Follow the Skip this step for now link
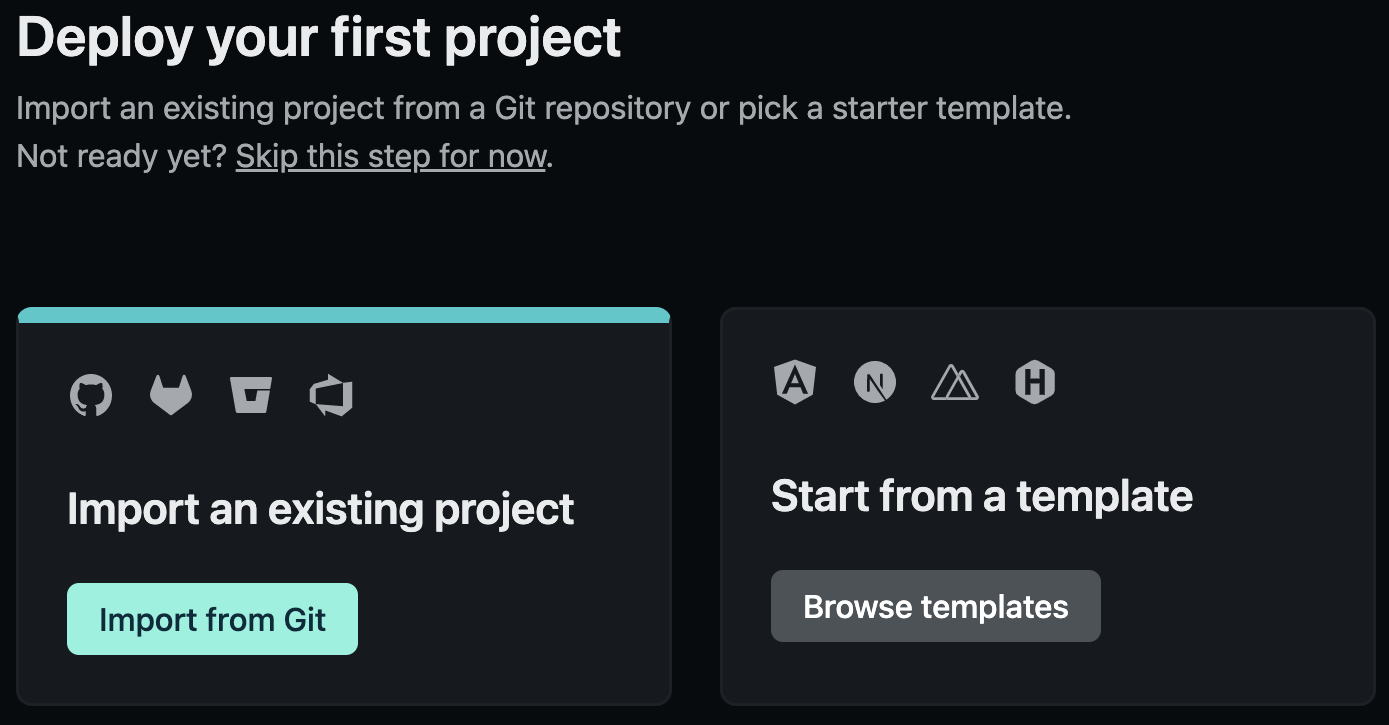Image resolution: width=1389 pixels, height=725 pixels. [x=390, y=156]
